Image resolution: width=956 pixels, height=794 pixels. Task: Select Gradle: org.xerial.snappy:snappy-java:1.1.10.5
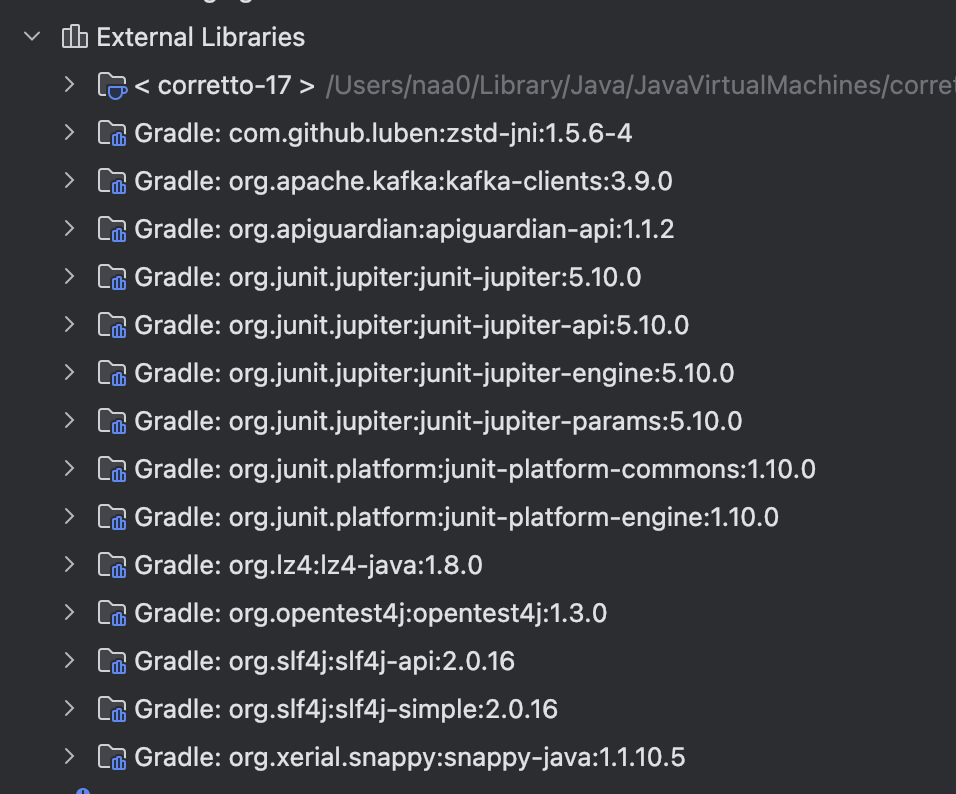410,757
